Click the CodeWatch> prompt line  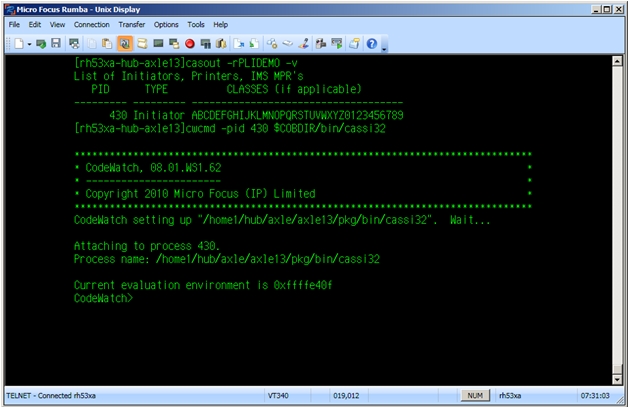click(103, 298)
